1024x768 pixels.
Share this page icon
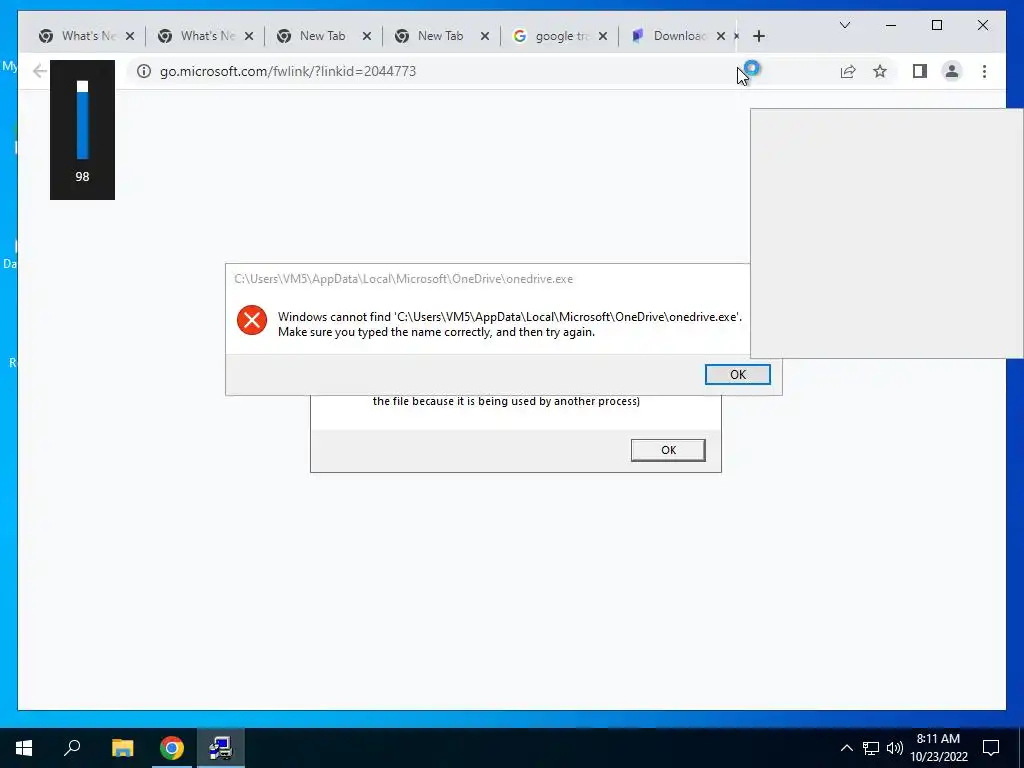tap(848, 71)
